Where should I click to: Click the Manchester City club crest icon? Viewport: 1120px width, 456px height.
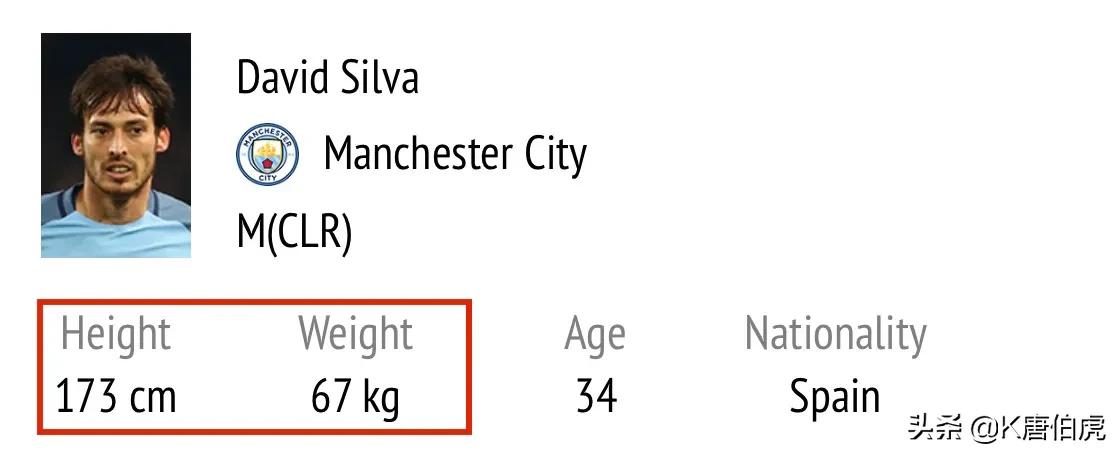pyautogui.click(x=267, y=154)
